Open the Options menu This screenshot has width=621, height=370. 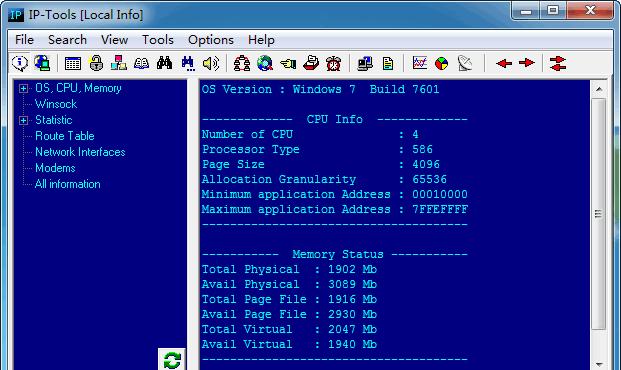click(211, 40)
